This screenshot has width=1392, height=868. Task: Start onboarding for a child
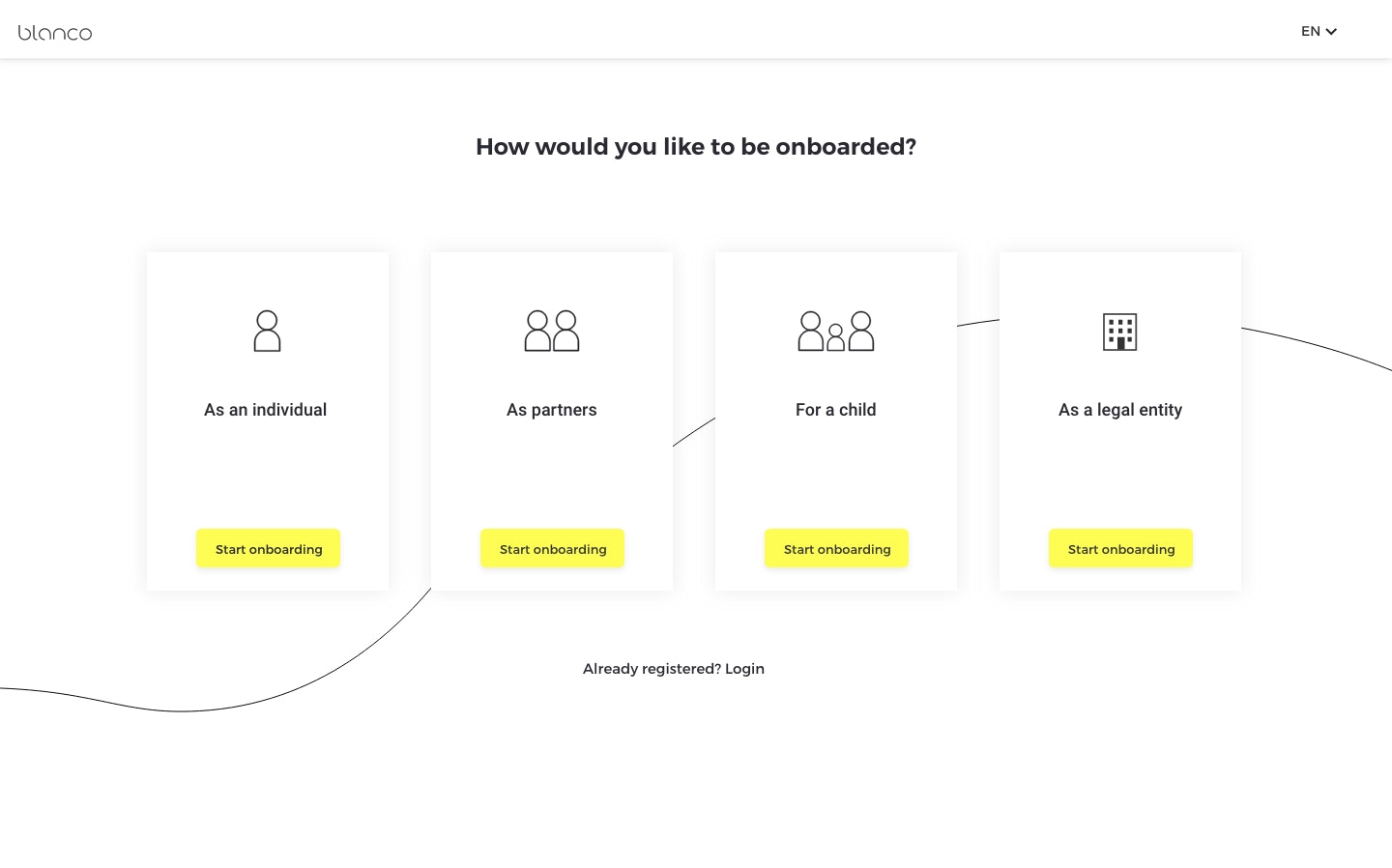pyautogui.click(x=836, y=549)
